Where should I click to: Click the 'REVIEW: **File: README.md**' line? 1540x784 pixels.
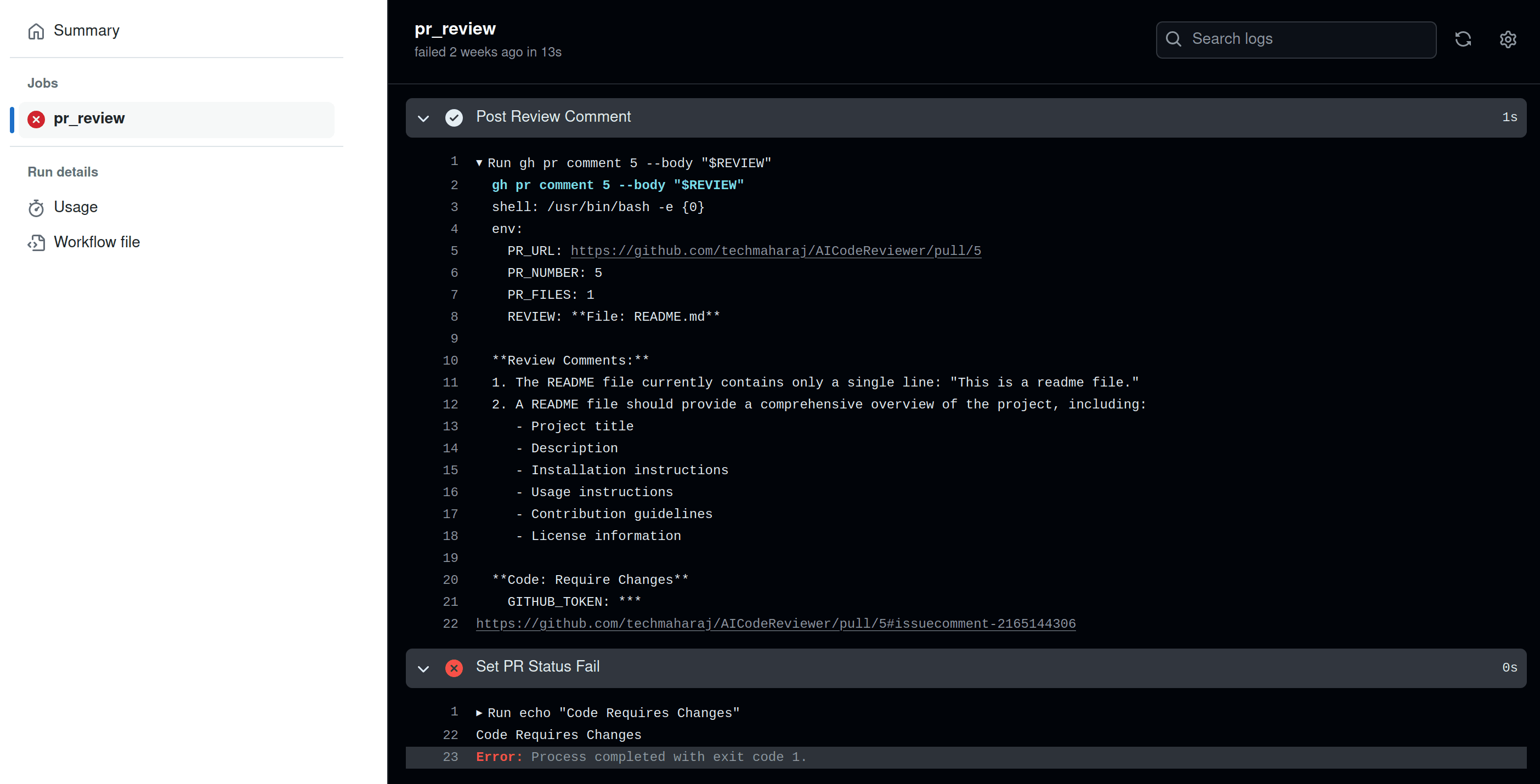point(613,317)
